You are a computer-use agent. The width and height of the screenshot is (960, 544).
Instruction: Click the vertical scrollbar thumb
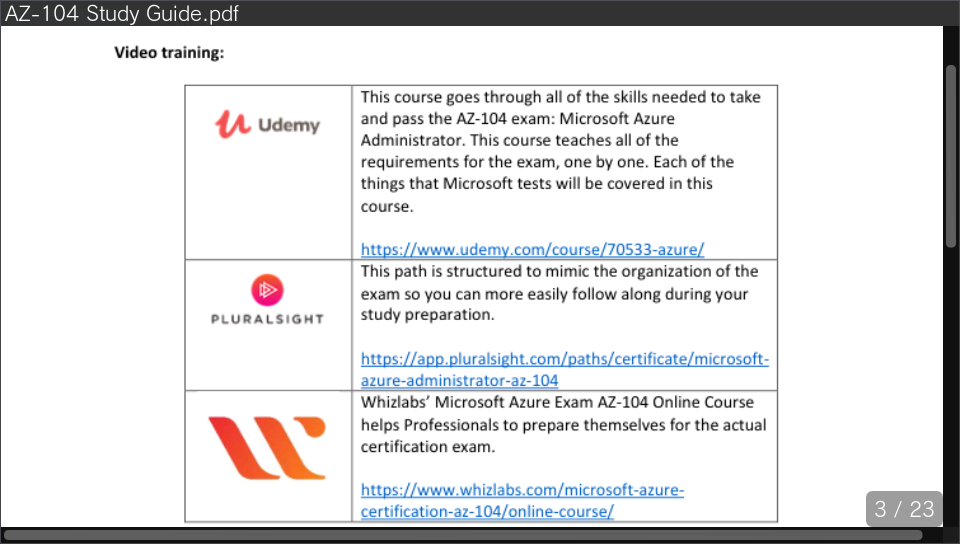tap(951, 156)
